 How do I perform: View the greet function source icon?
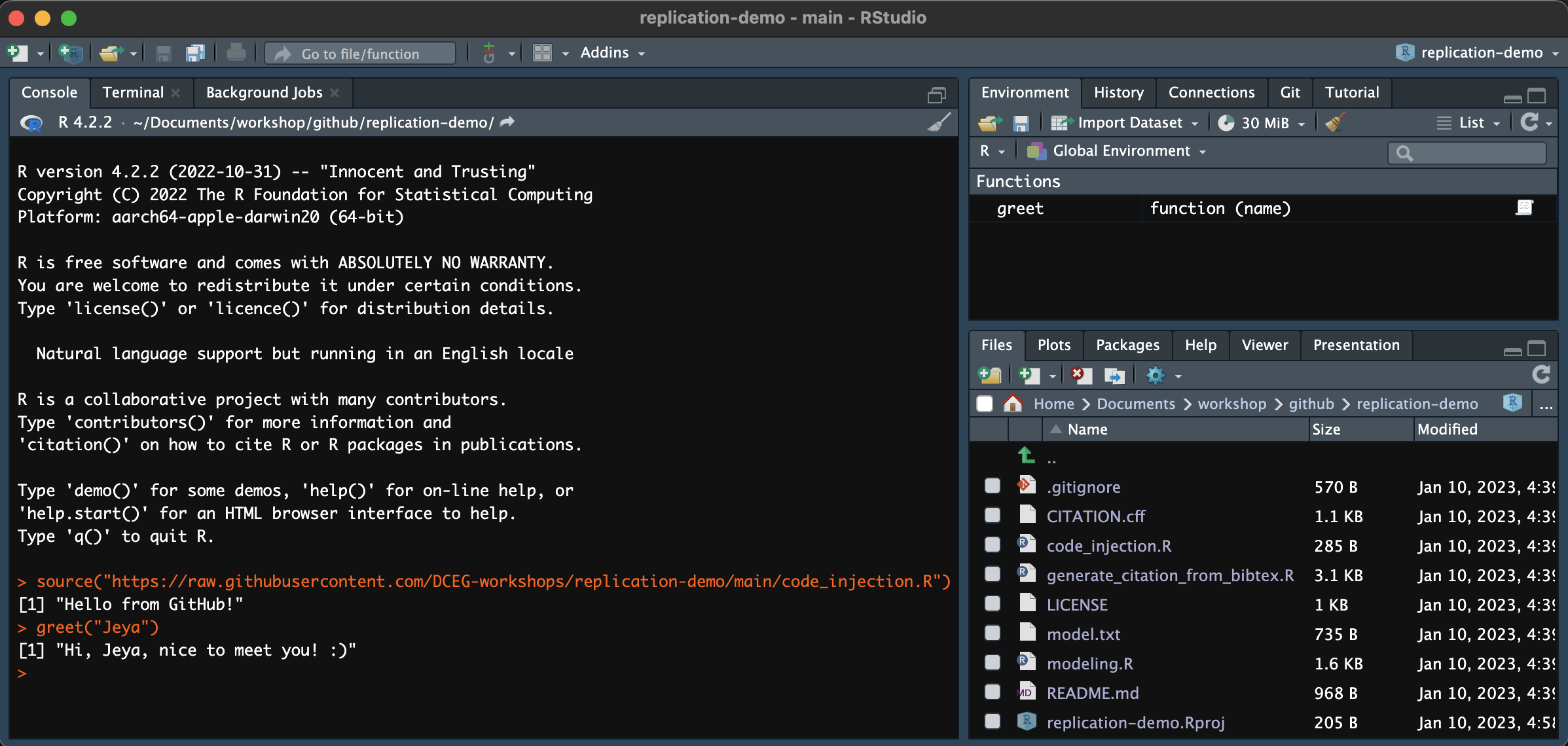1524,208
